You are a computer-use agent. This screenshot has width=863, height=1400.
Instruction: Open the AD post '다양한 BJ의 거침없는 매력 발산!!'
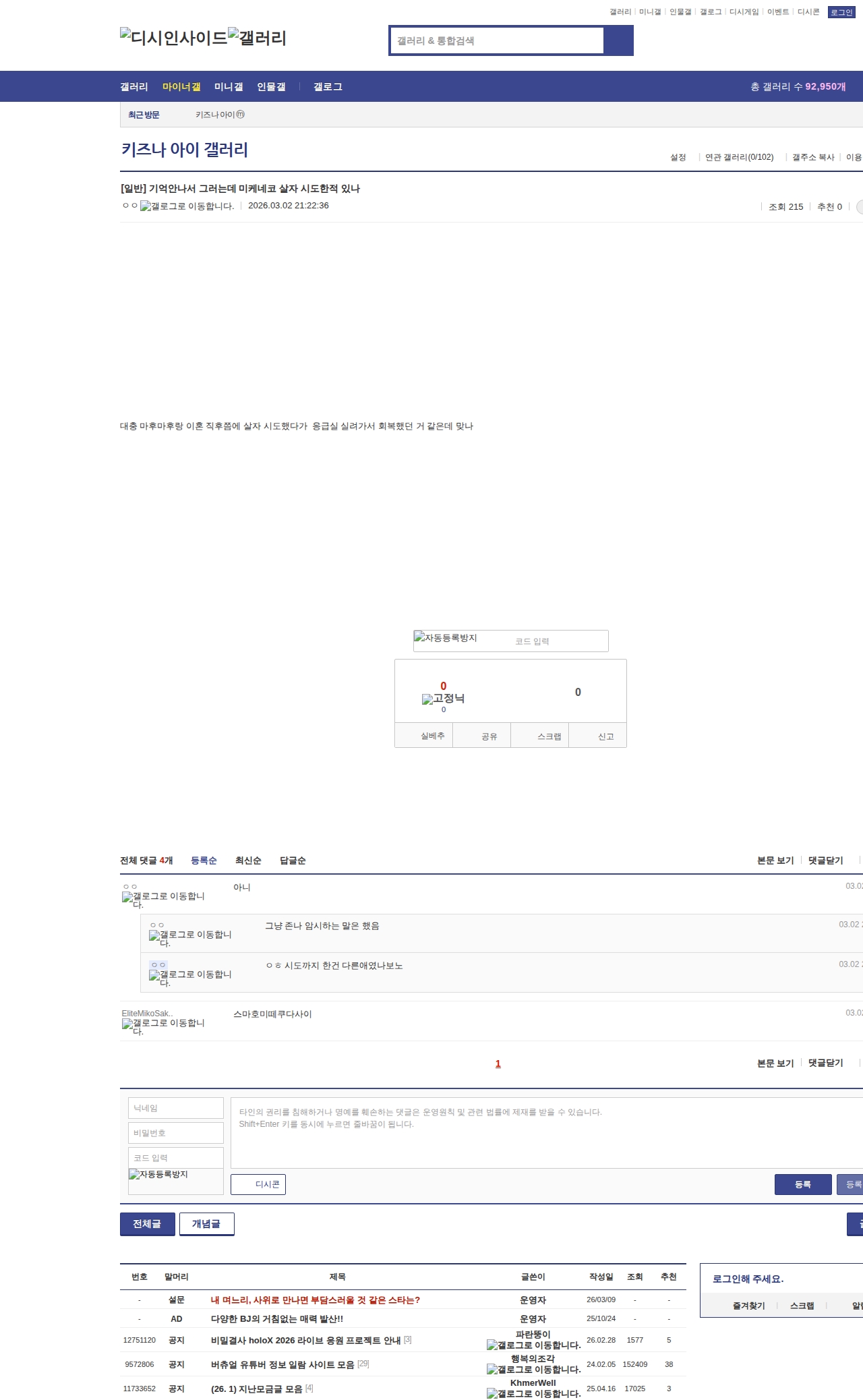(277, 1318)
